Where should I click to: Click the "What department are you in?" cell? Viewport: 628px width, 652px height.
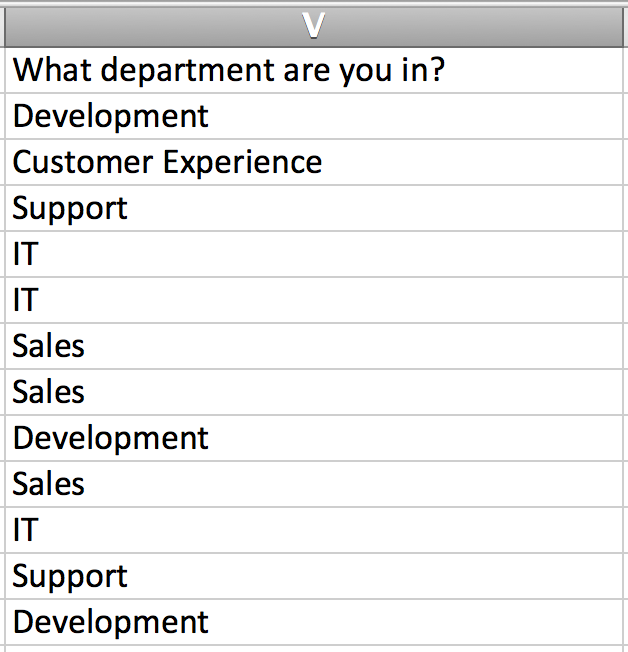(x=228, y=71)
